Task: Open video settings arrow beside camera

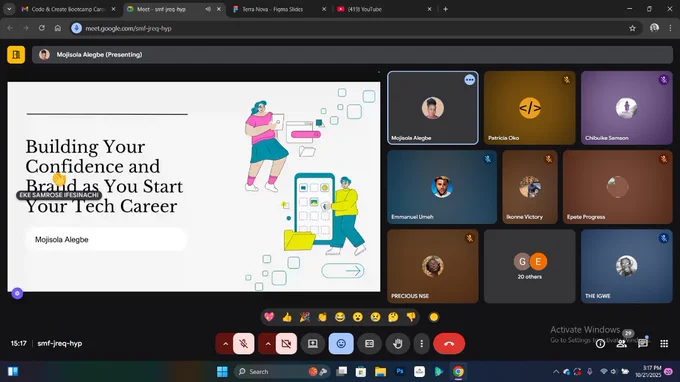Action: (268, 344)
